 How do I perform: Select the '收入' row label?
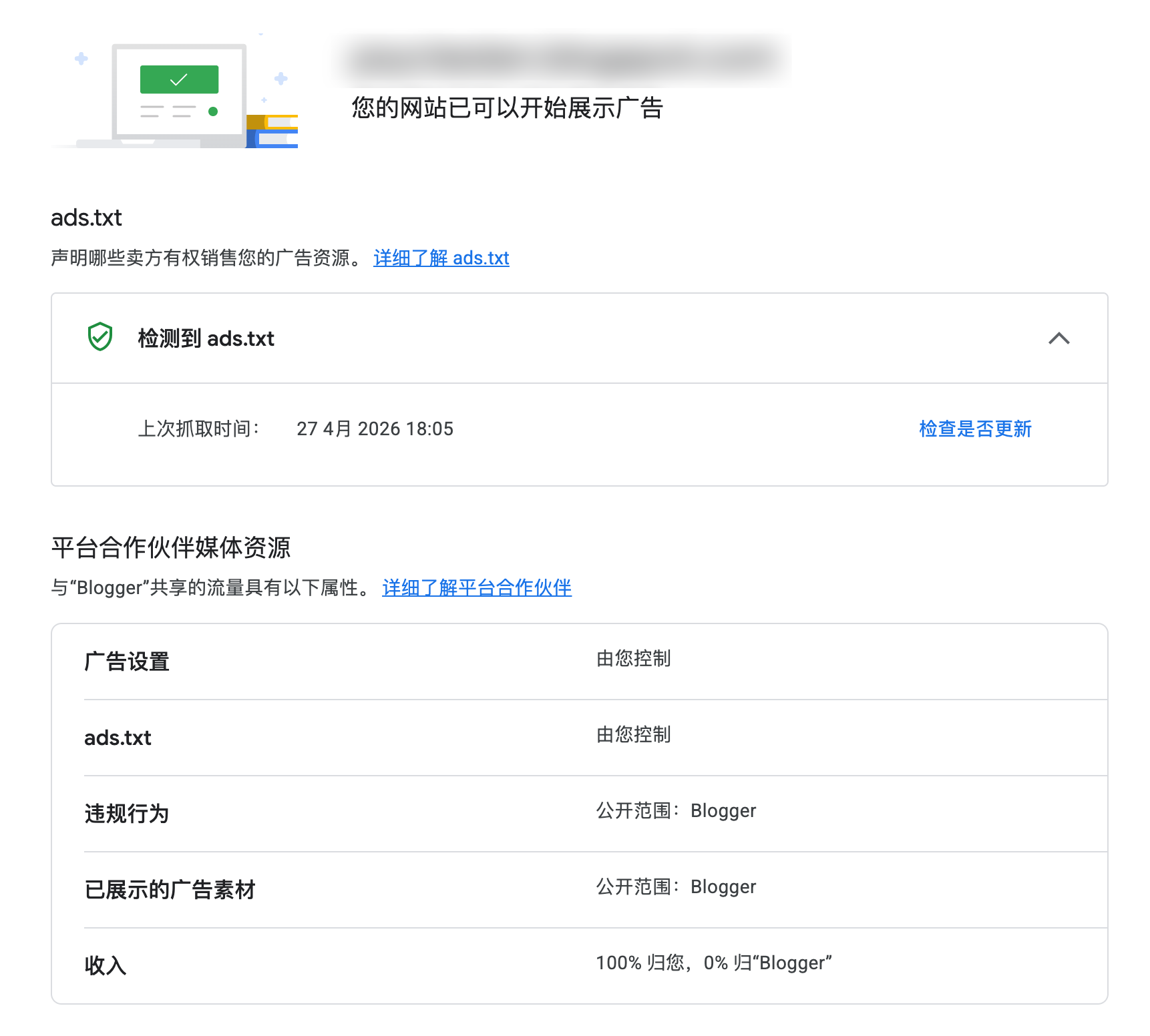(x=106, y=965)
